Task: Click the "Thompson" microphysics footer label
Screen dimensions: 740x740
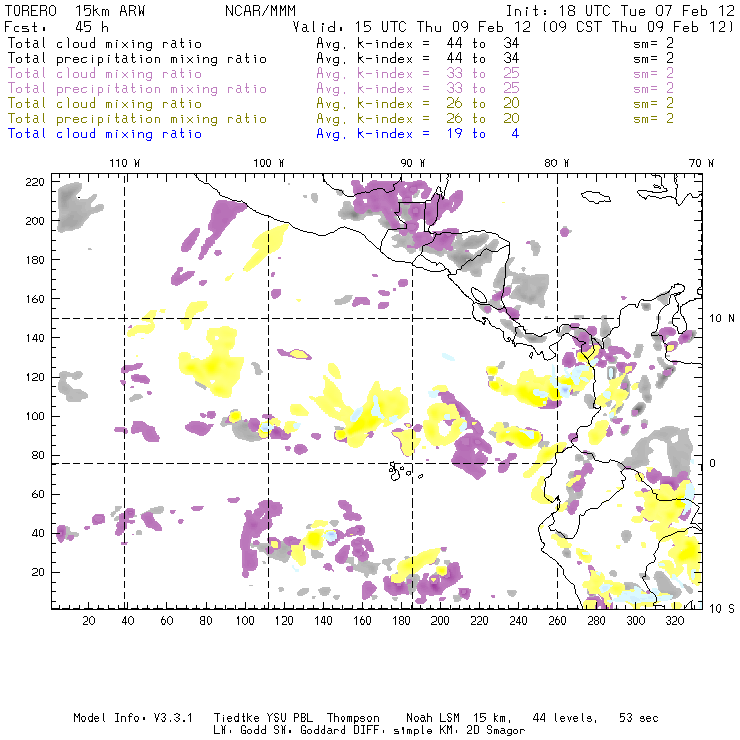Action: [x=353, y=718]
